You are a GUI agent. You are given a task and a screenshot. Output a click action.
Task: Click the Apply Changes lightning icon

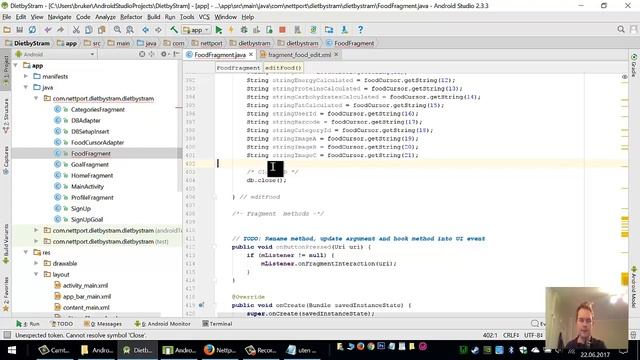pyautogui.click(x=231, y=30)
